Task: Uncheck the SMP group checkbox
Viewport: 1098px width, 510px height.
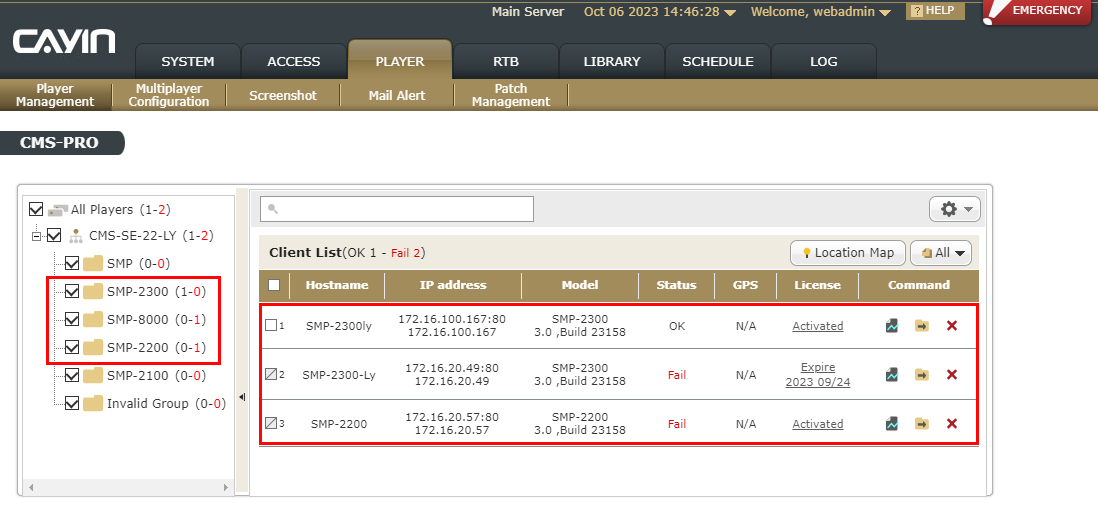Action: pos(71,263)
